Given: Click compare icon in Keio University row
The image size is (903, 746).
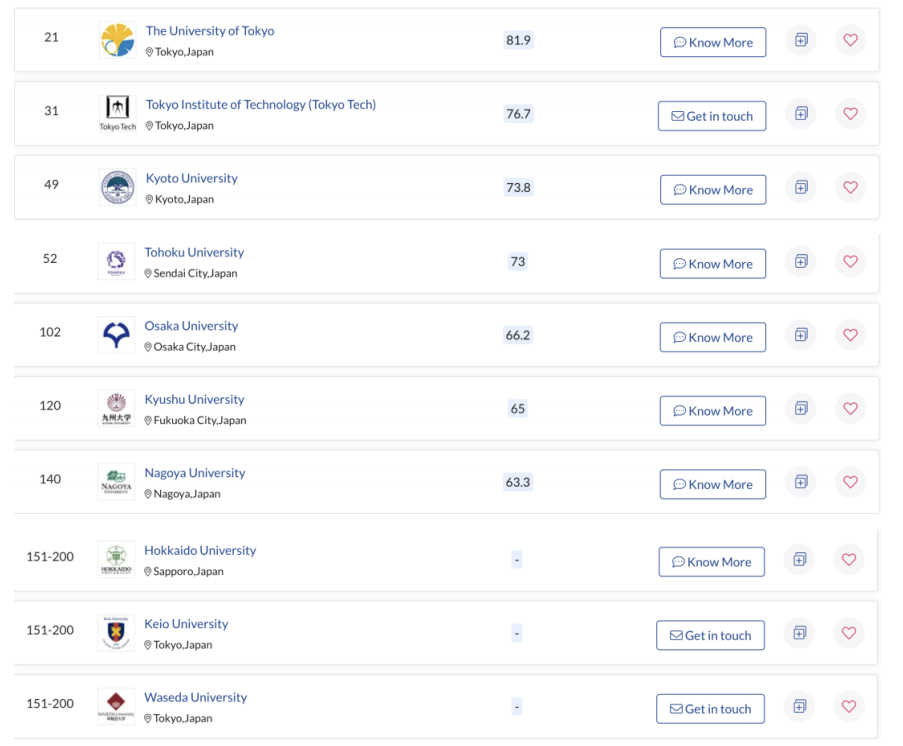Looking at the screenshot, I should (799, 634).
